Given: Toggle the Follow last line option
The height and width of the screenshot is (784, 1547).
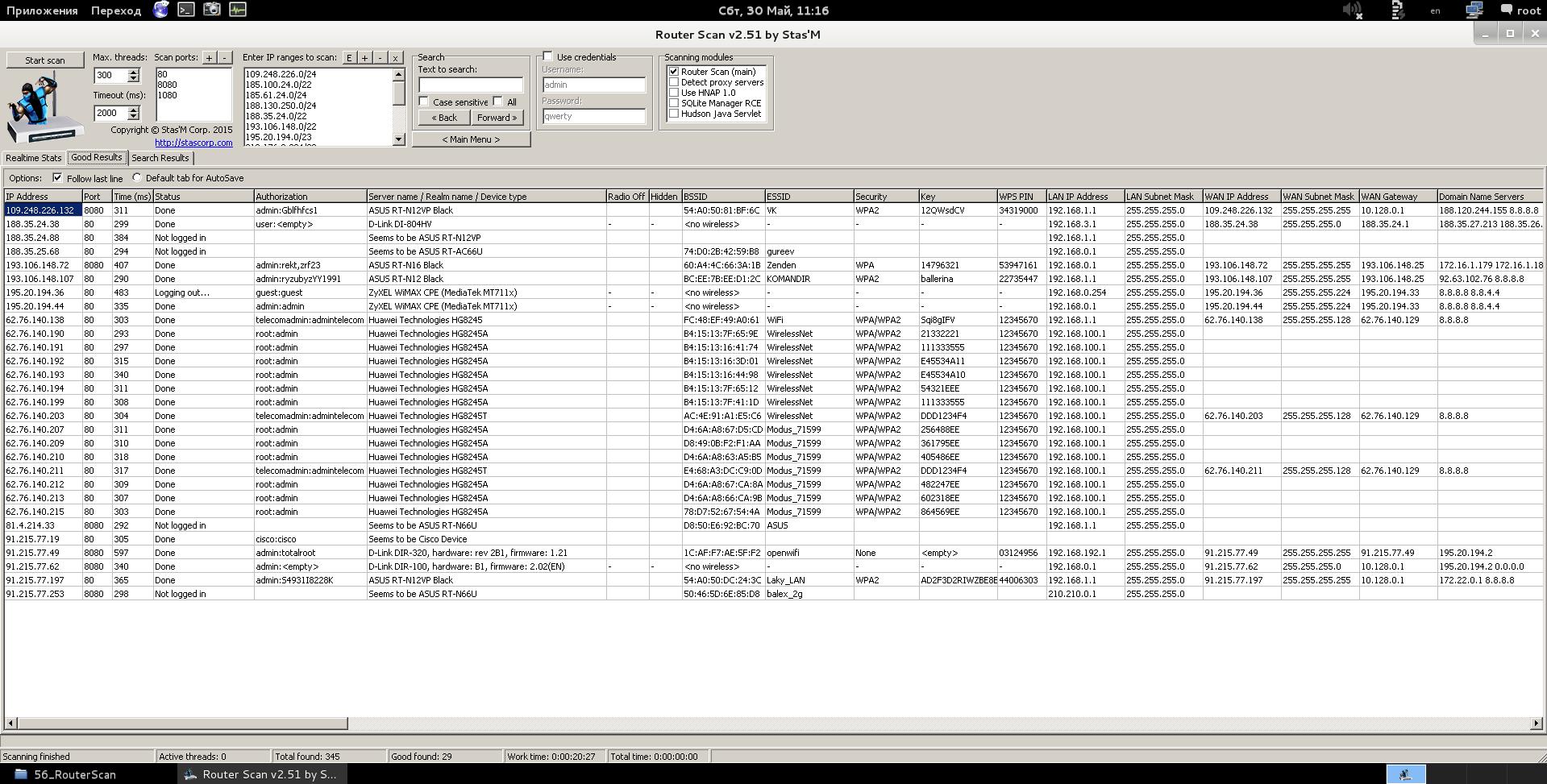Looking at the screenshot, I should pyautogui.click(x=57, y=178).
